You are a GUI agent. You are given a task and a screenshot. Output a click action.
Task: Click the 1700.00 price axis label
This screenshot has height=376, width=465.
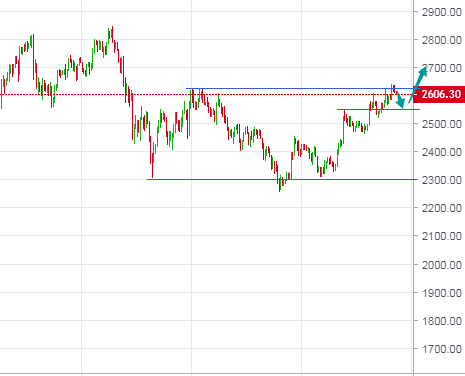[441, 349]
